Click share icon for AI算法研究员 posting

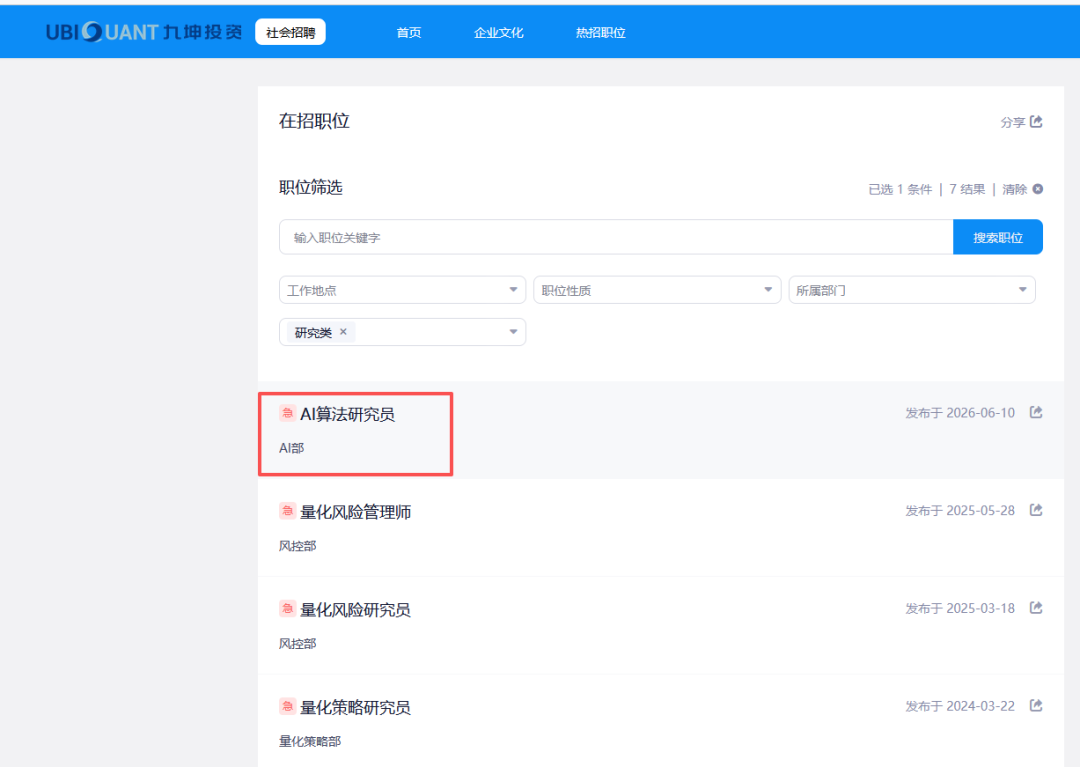tap(1036, 412)
